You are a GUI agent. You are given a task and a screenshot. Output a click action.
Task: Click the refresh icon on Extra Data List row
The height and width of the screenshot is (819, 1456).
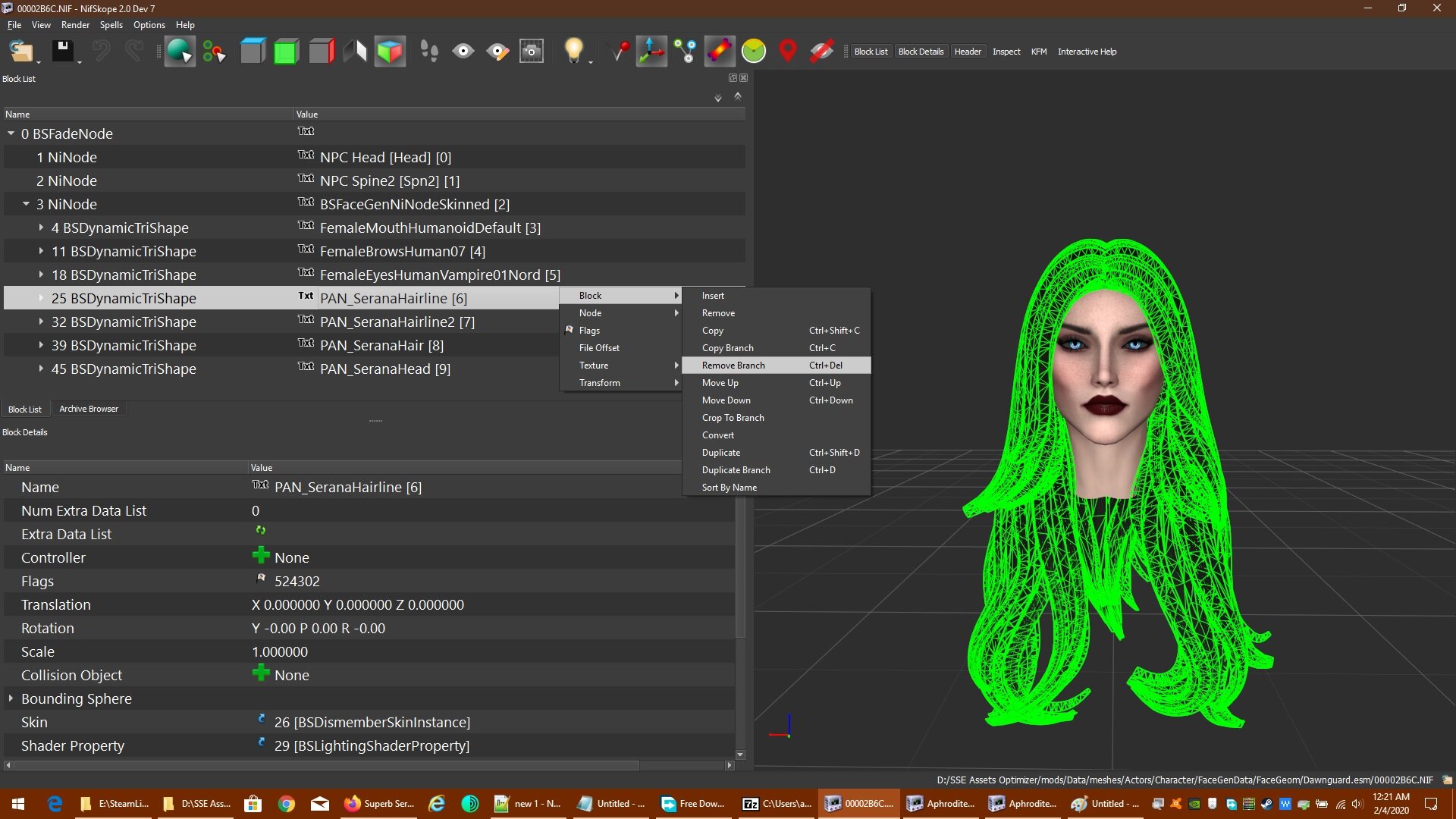pyautogui.click(x=261, y=530)
